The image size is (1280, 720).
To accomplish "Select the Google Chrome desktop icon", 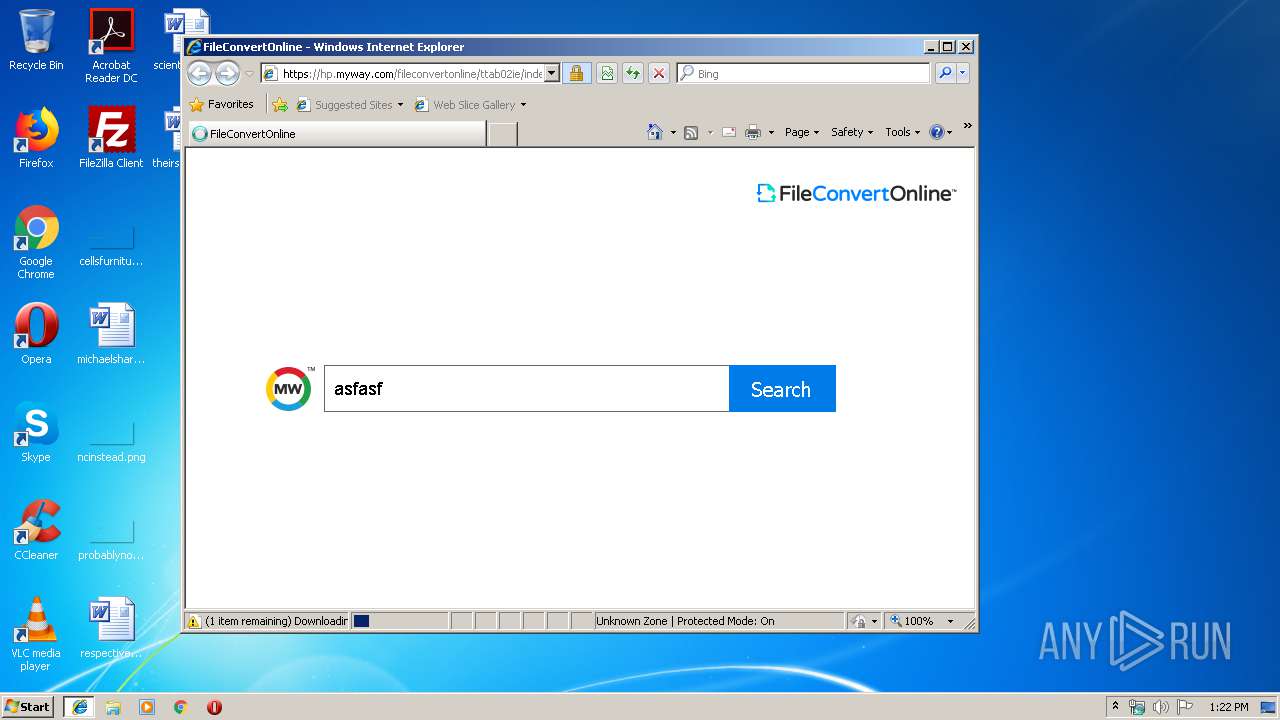I will click(36, 242).
